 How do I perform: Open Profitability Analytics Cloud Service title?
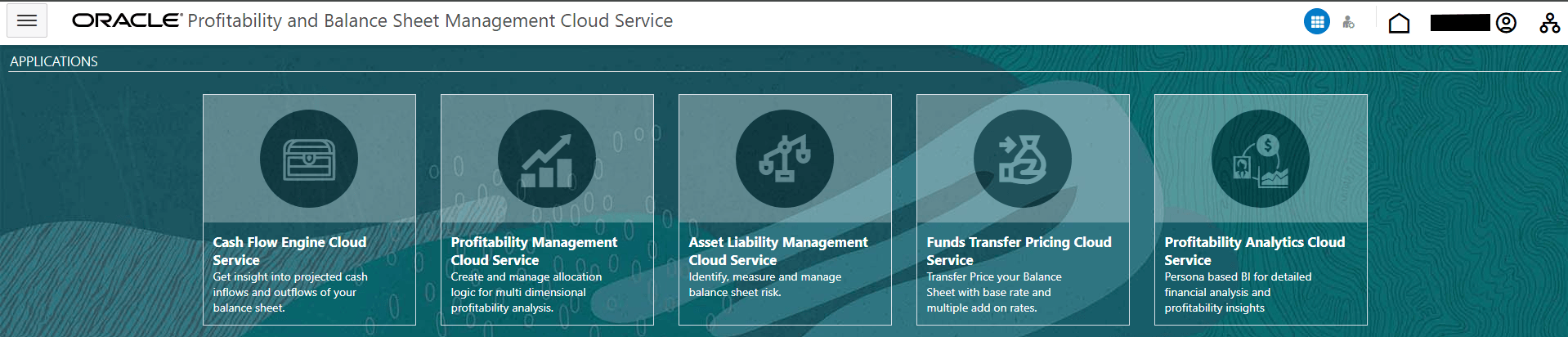pos(1254,251)
